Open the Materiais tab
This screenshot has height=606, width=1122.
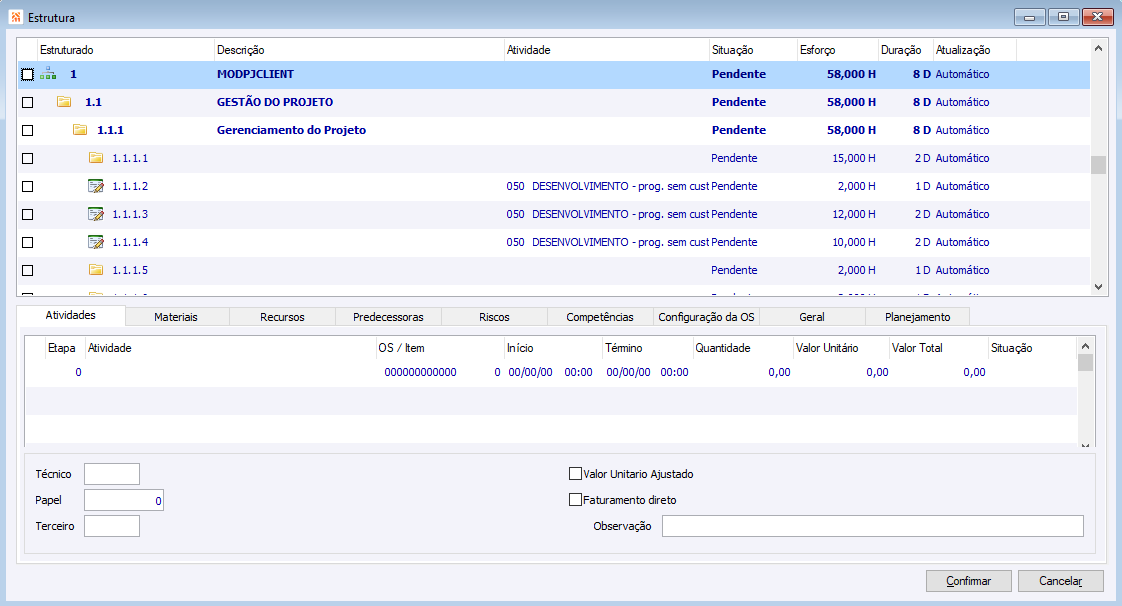click(x=176, y=317)
